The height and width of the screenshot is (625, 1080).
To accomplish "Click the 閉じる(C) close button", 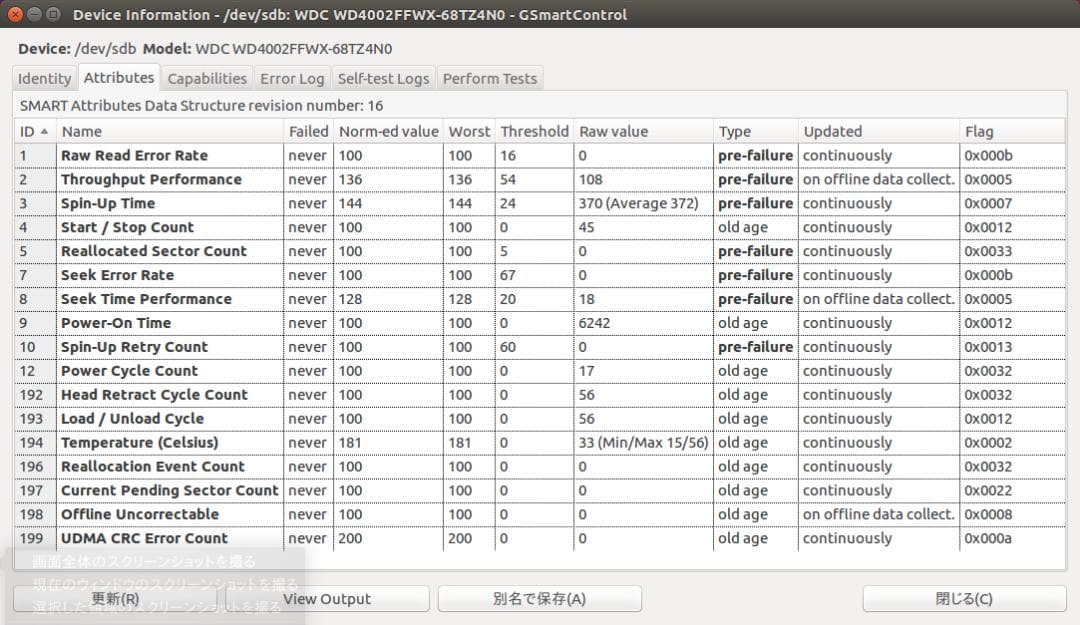I will pos(964,599).
